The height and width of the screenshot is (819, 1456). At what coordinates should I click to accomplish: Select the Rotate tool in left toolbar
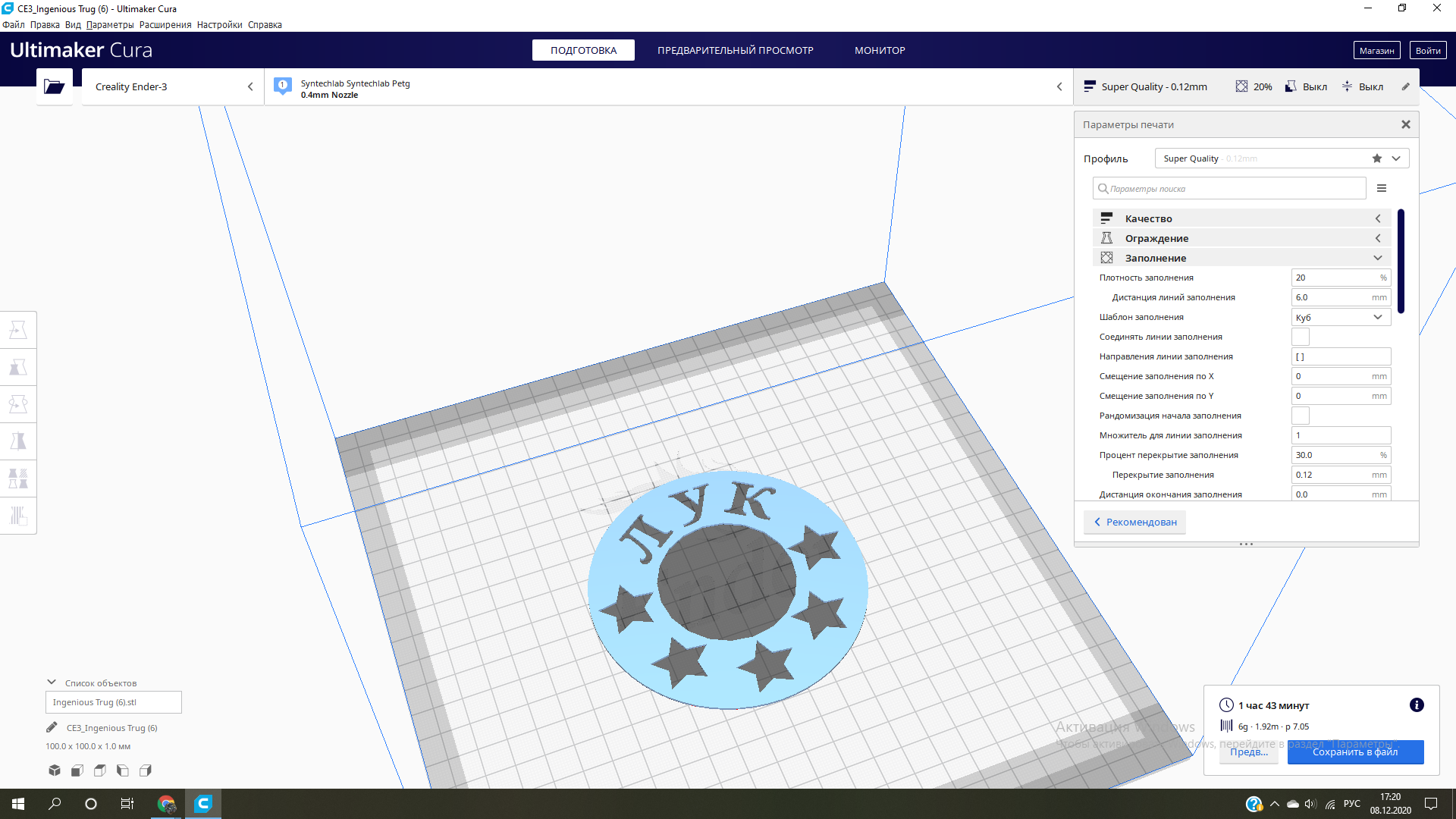tap(18, 404)
